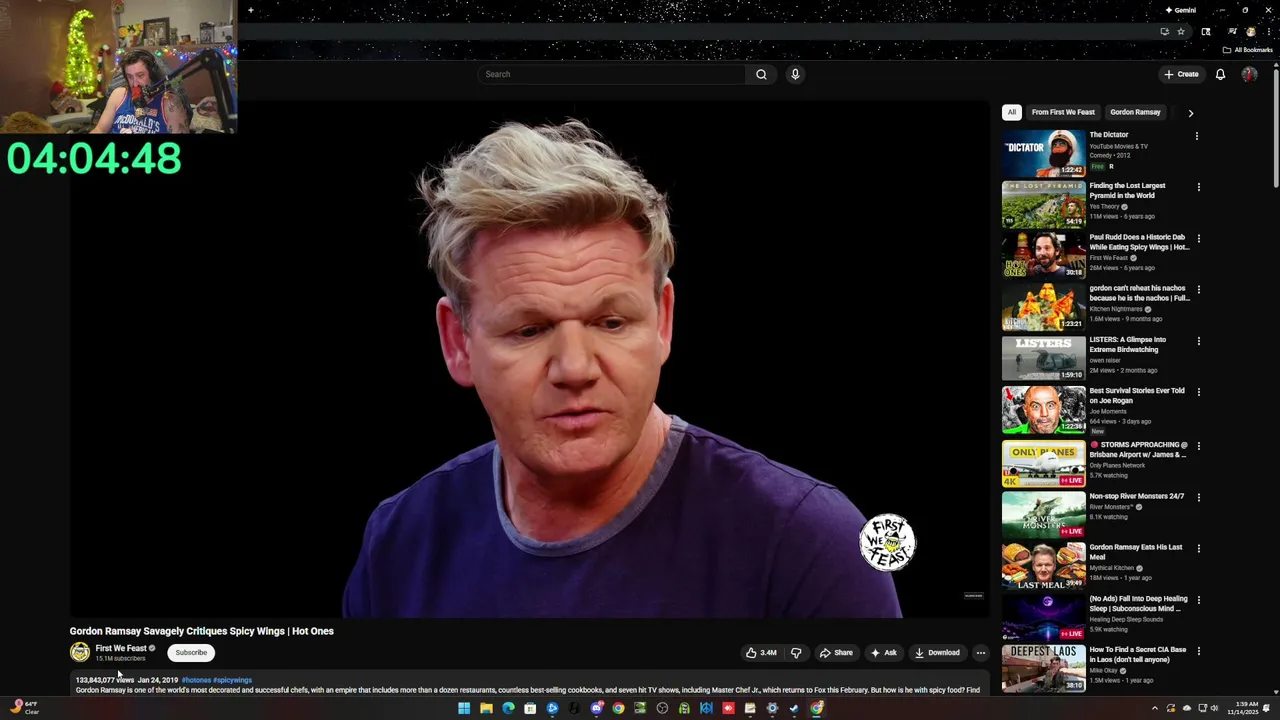Click the #spicywings hashtag
Image resolution: width=1280 pixels, height=720 pixels.
232,680
